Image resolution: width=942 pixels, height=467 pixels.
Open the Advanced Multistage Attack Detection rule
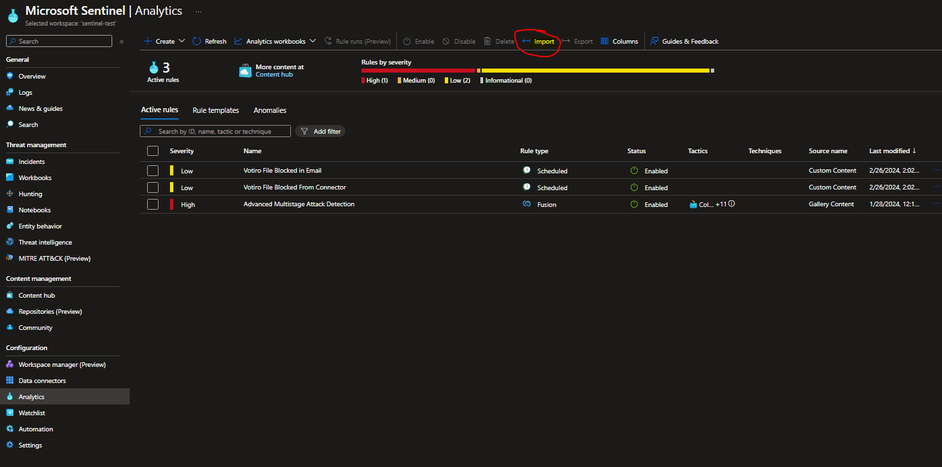pyautogui.click(x=299, y=204)
